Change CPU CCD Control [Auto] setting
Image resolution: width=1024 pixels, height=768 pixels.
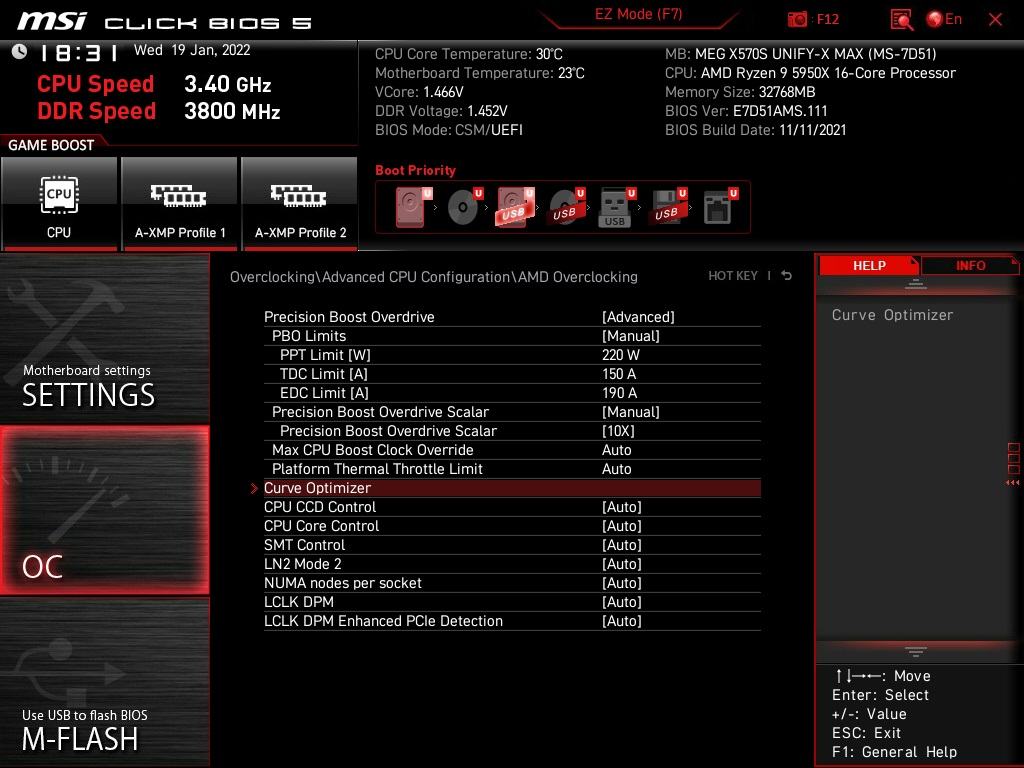[x=512, y=507]
